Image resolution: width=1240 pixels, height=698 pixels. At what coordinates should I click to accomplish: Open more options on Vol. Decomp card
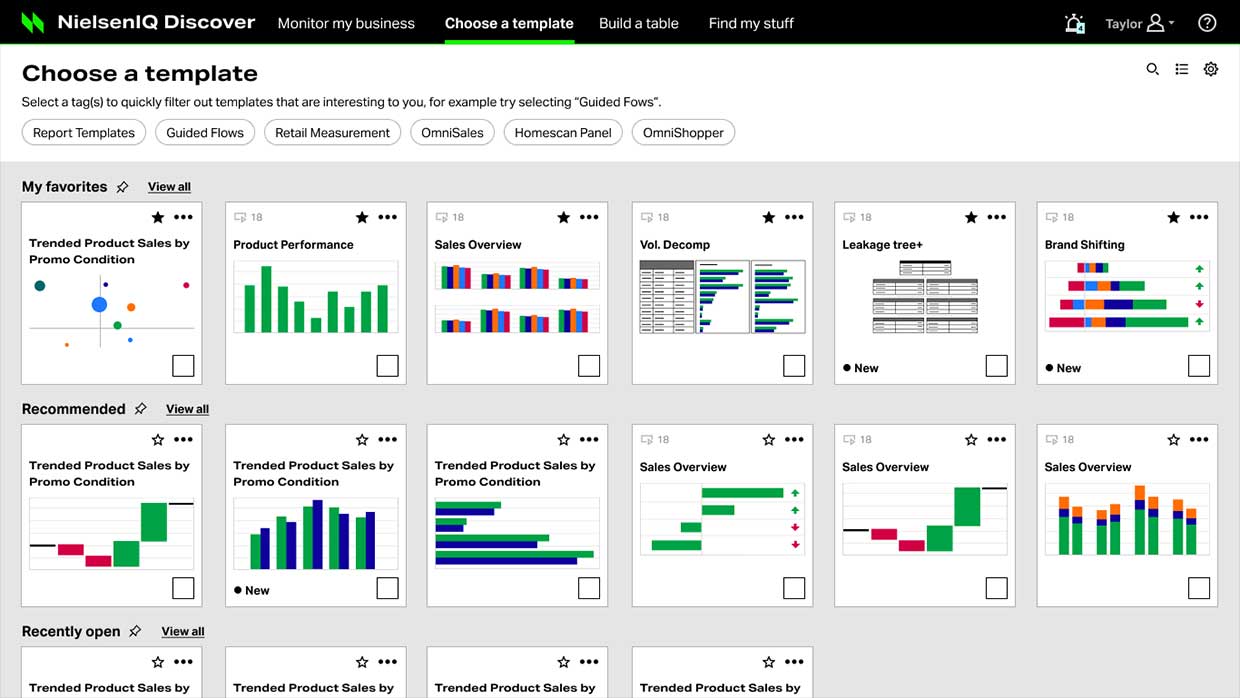[794, 217]
